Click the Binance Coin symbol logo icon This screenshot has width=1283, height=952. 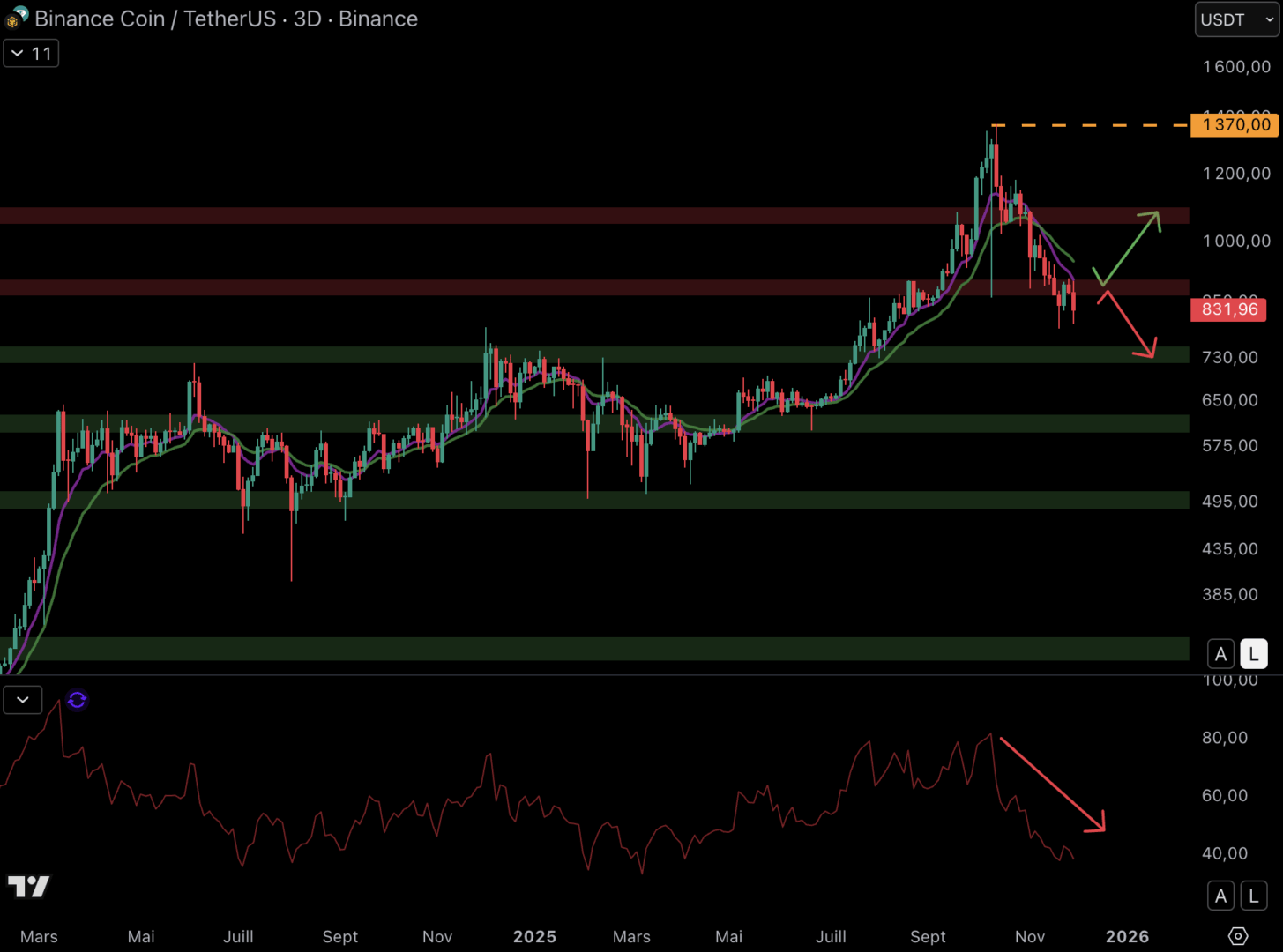(17, 18)
